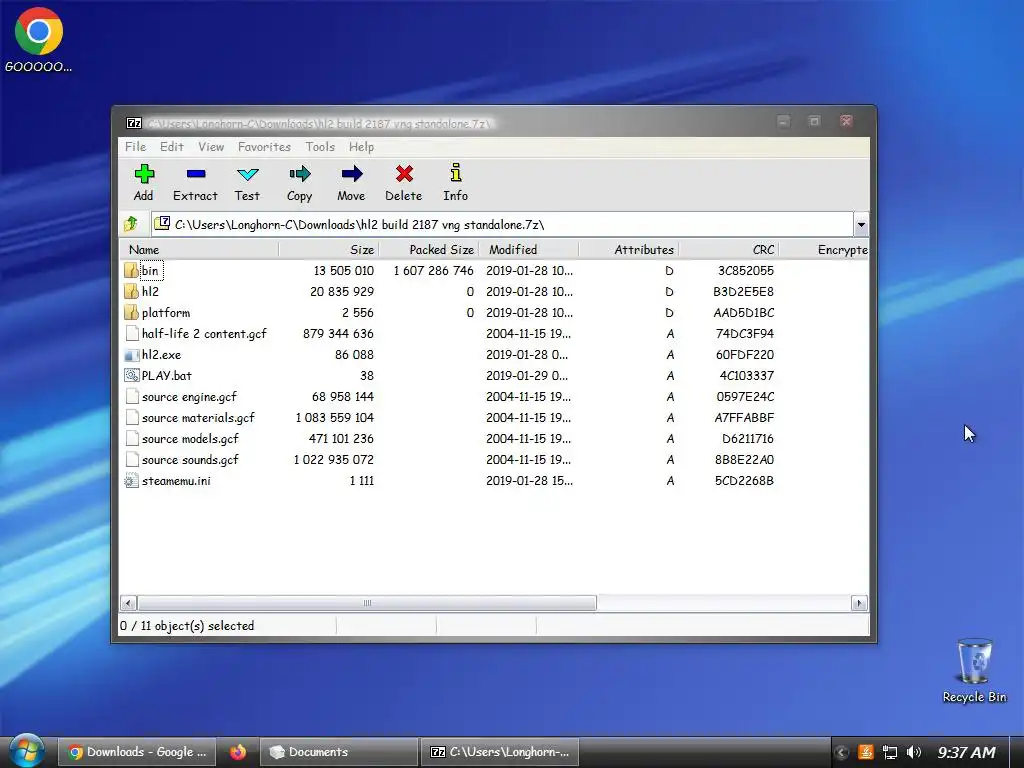The width and height of the screenshot is (1024, 768).
Task: Click Firefox icon in taskbar
Action: coord(238,752)
